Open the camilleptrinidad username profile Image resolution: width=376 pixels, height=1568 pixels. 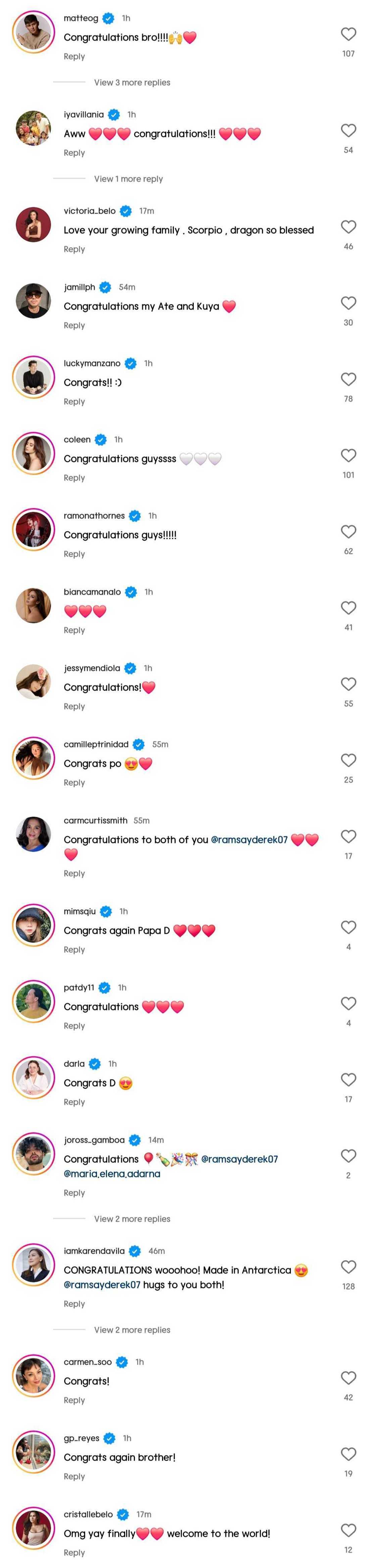(x=96, y=745)
